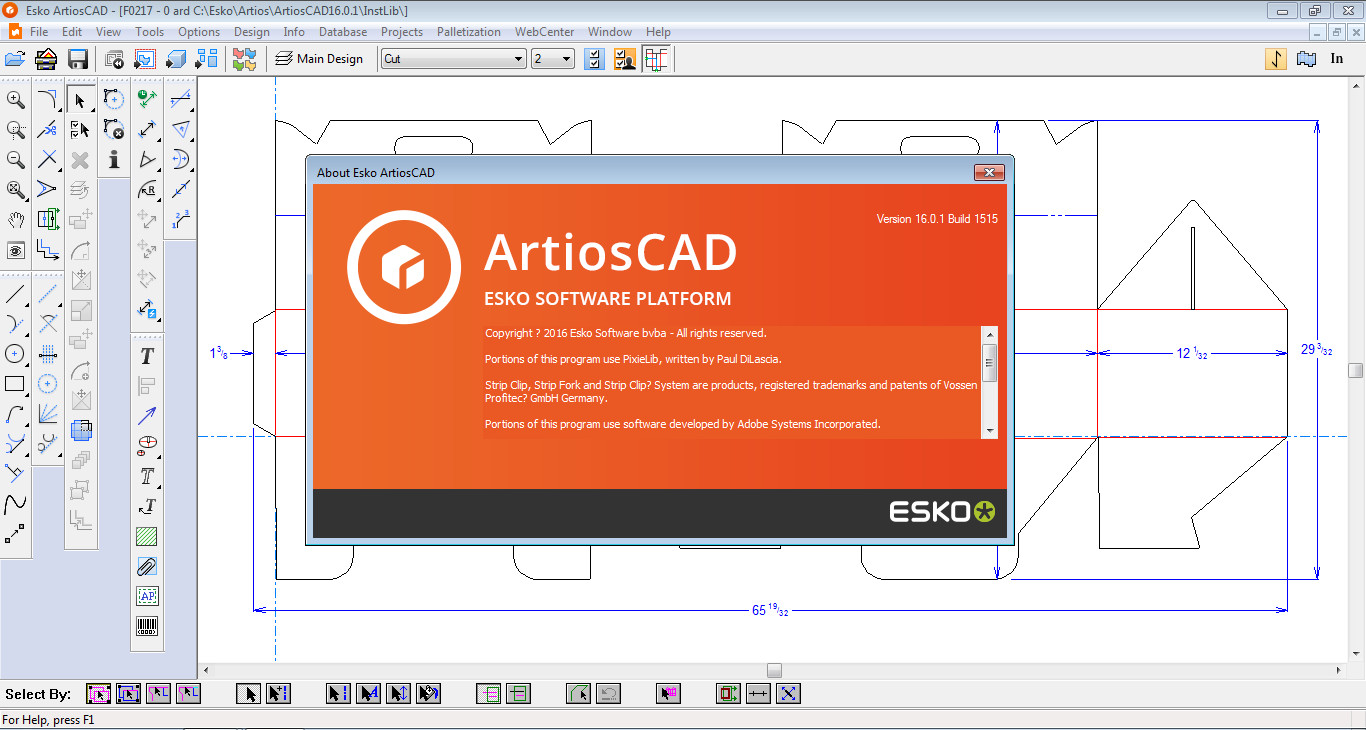Click the Open folder icon in toolbar
Screen dimensions: 1366x730
15,59
